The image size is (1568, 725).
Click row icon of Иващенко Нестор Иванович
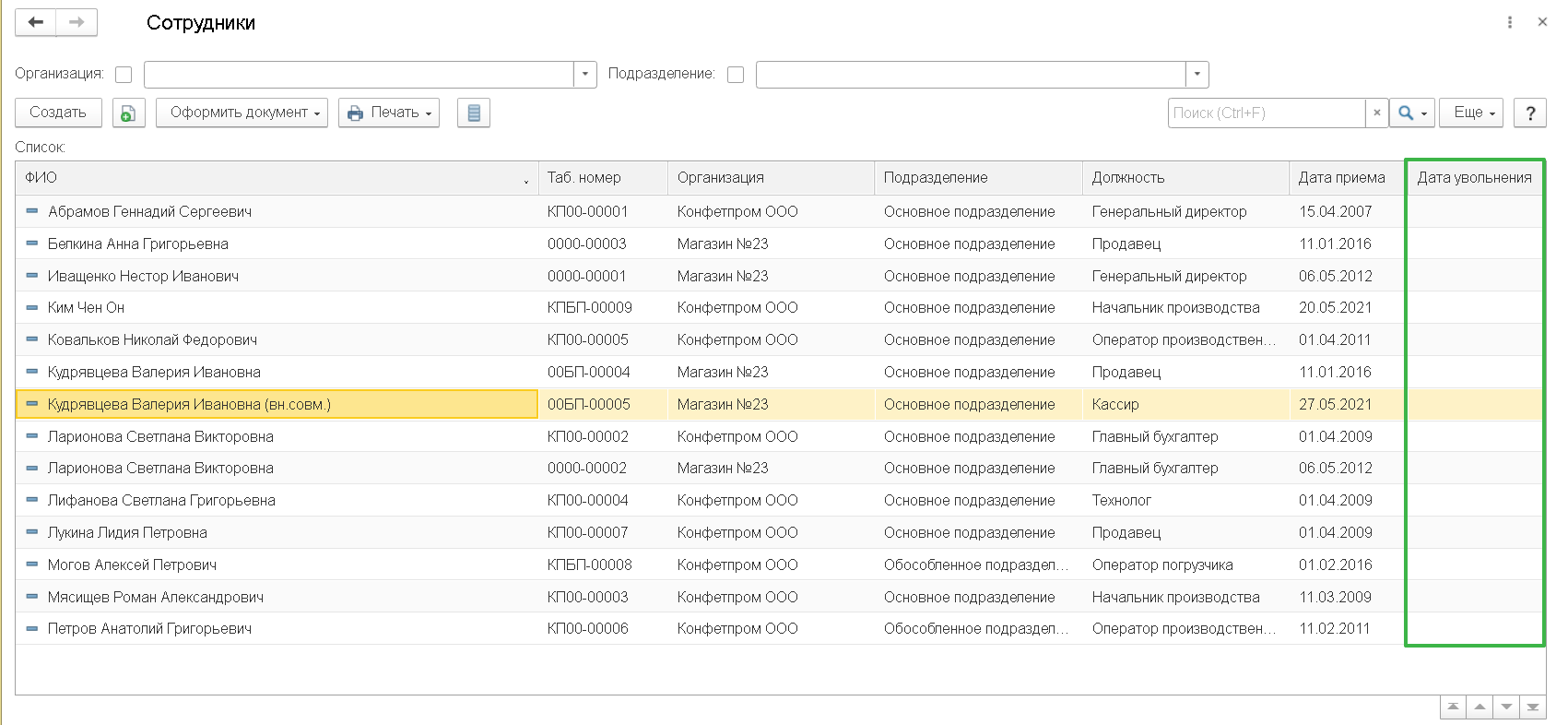tap(32, 276)
